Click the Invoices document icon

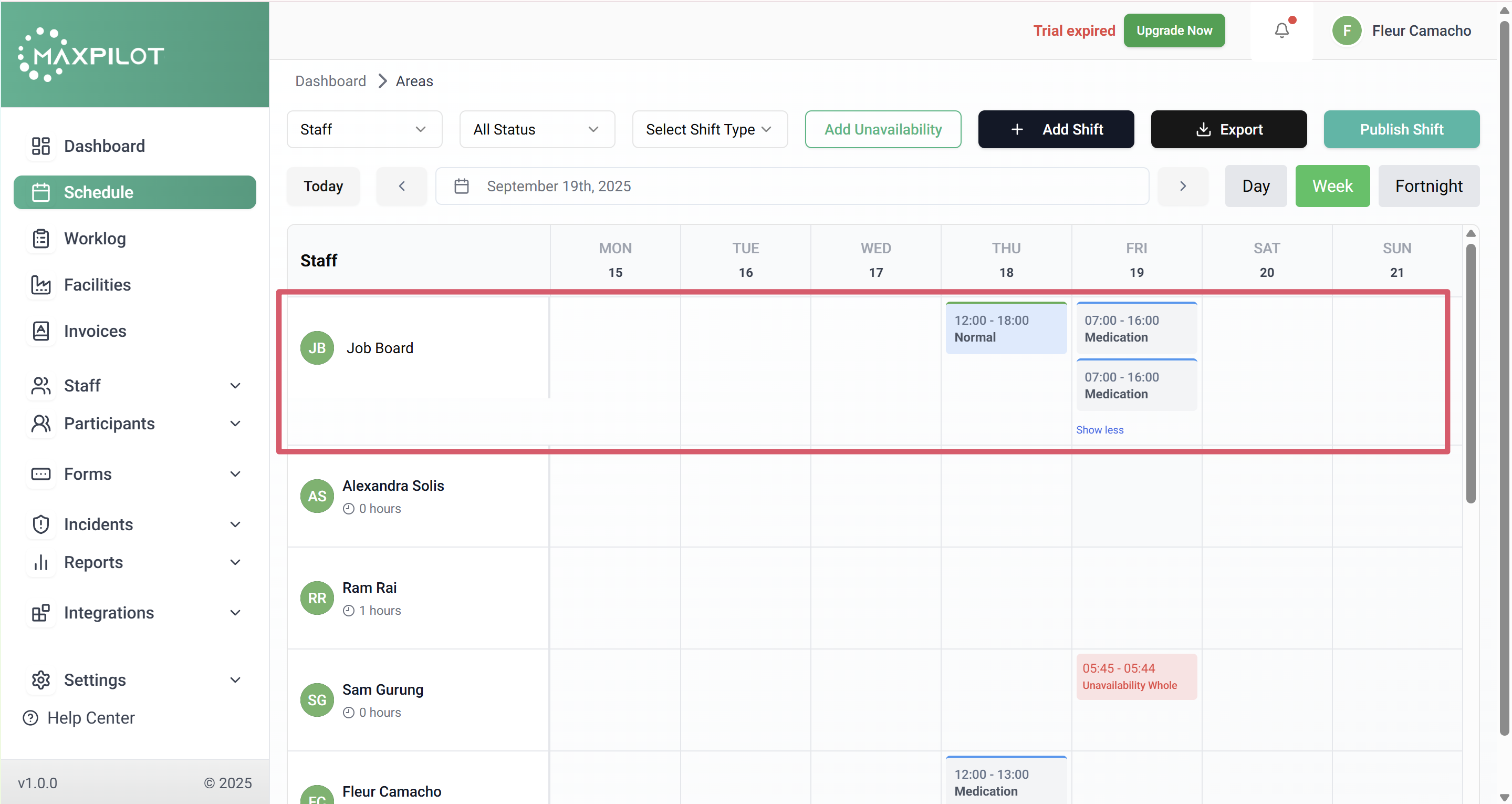click(x=40, y=331)
